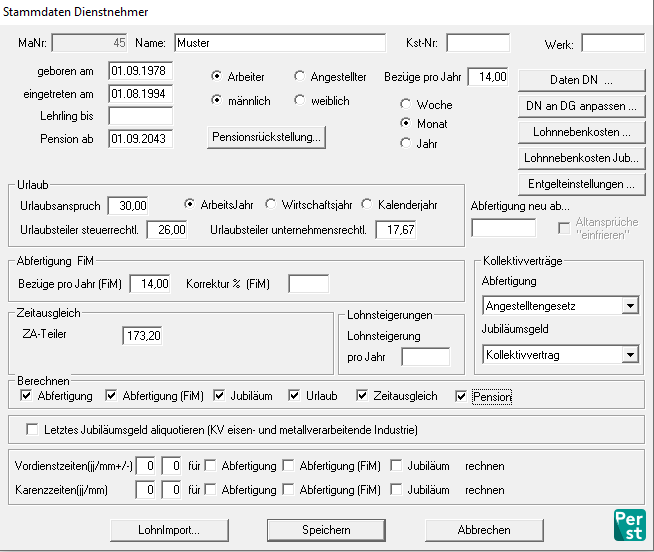Image resolution: width=654 pixels, height=552 pixels.
Task: Click the Pension ab date field
Action: (x=141, y=139)
